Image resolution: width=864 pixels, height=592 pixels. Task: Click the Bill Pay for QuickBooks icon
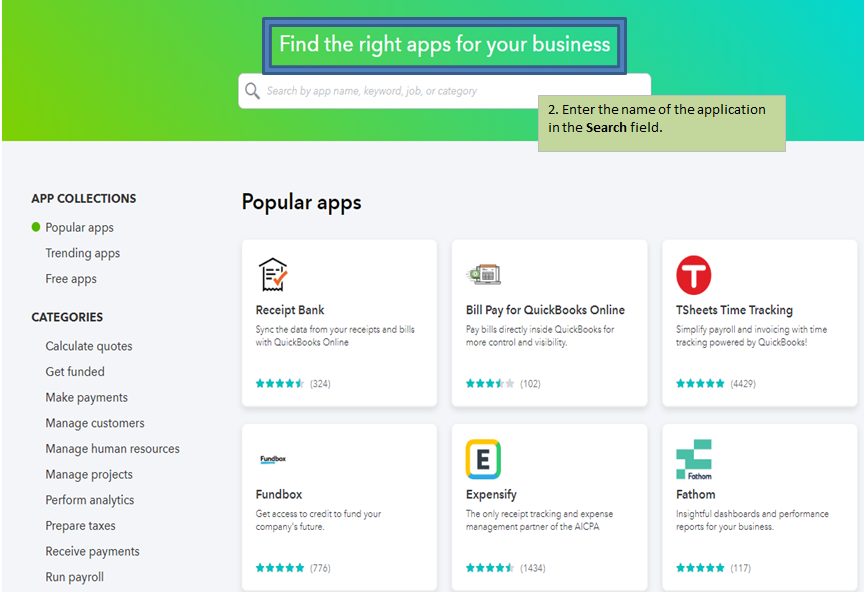coord(483,274)
